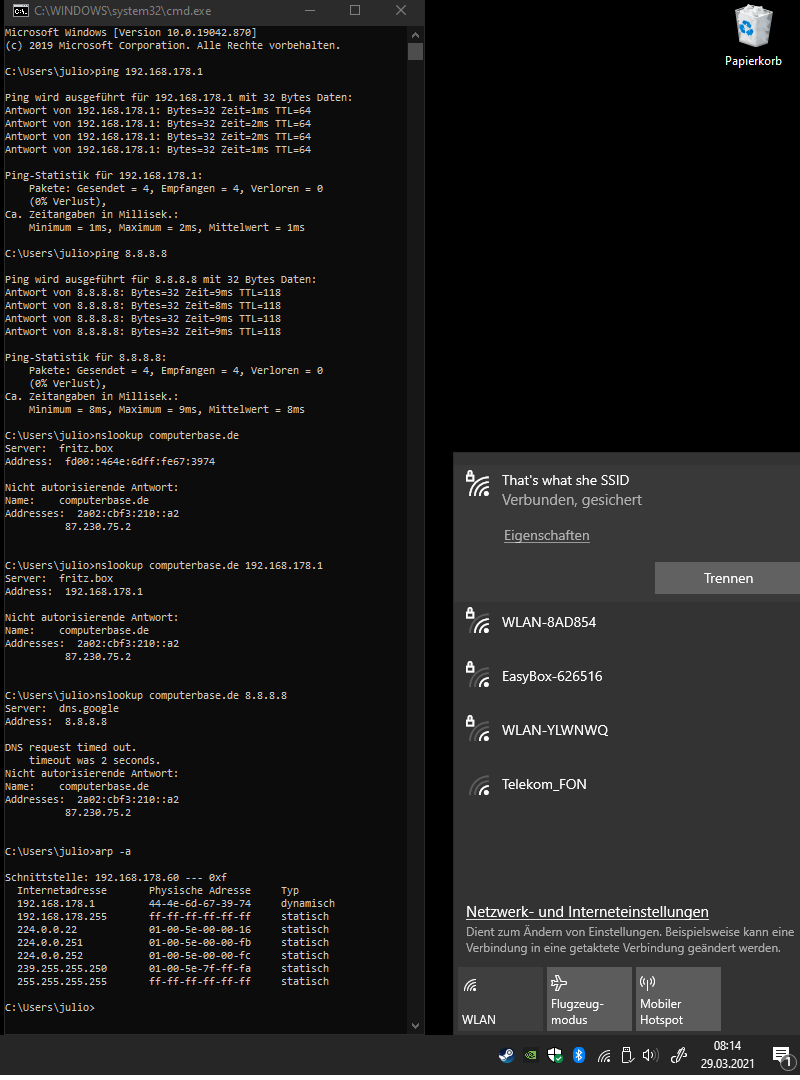Click the safely remove hardware USB icon

(627, 1055)
